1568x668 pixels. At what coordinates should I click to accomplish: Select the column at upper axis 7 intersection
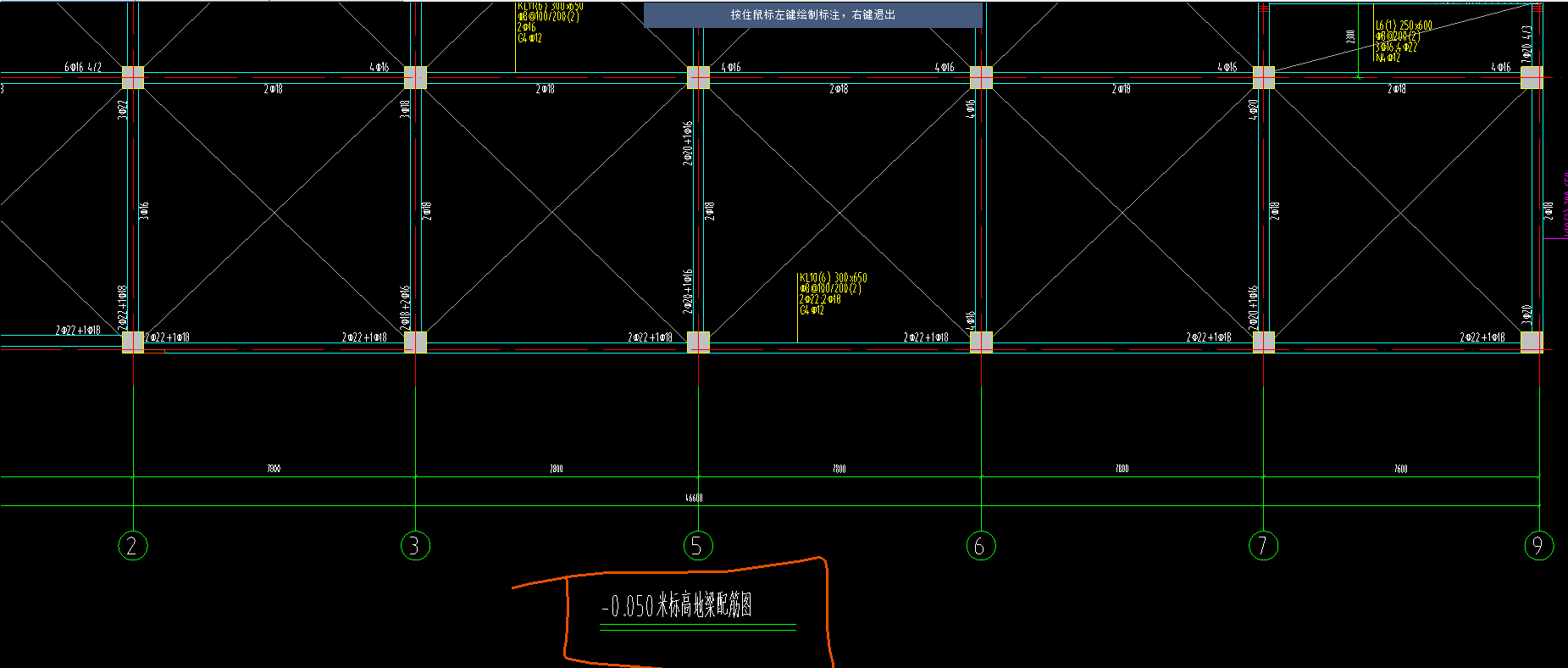click(x=1264, y=77)
